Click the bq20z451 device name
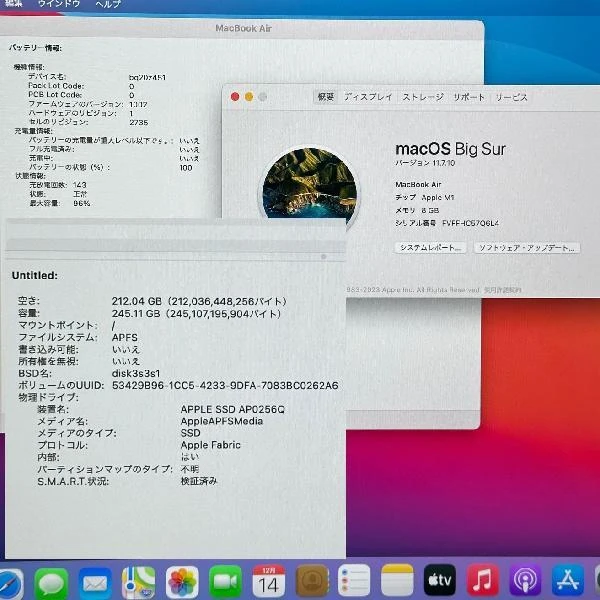 [x=147, y=77]
